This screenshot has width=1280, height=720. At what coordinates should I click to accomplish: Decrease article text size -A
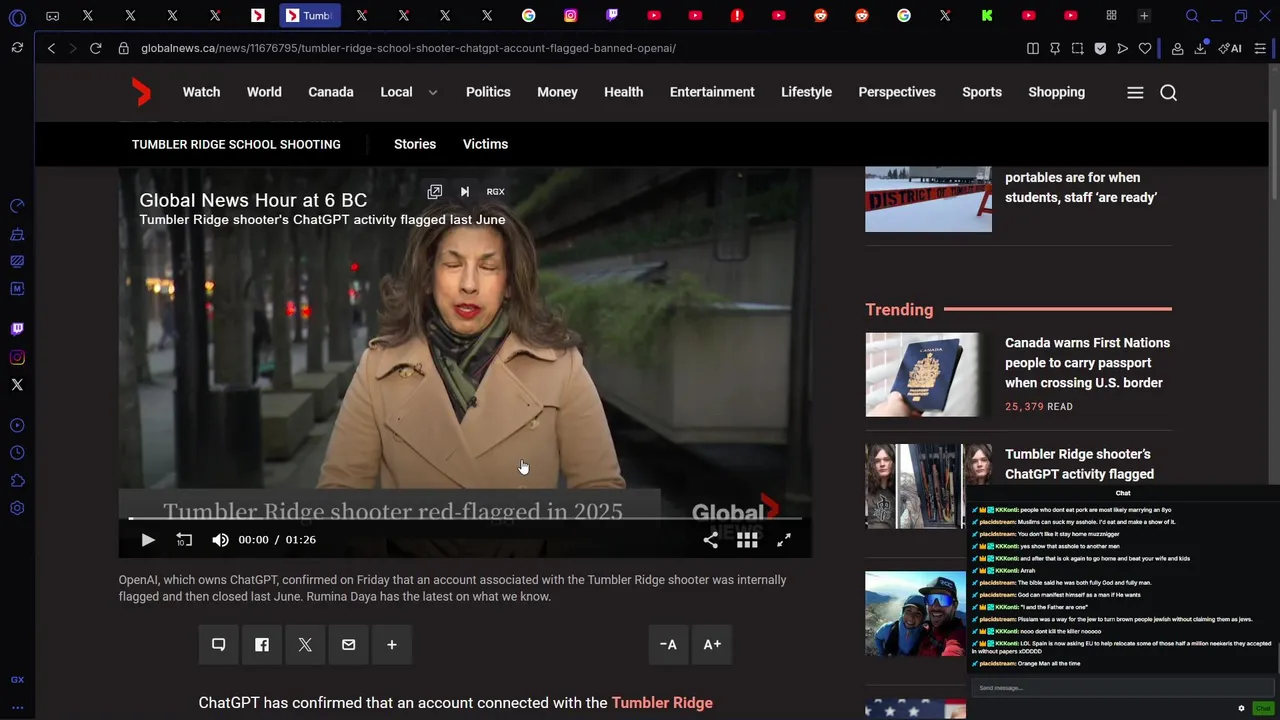[668, 645]
